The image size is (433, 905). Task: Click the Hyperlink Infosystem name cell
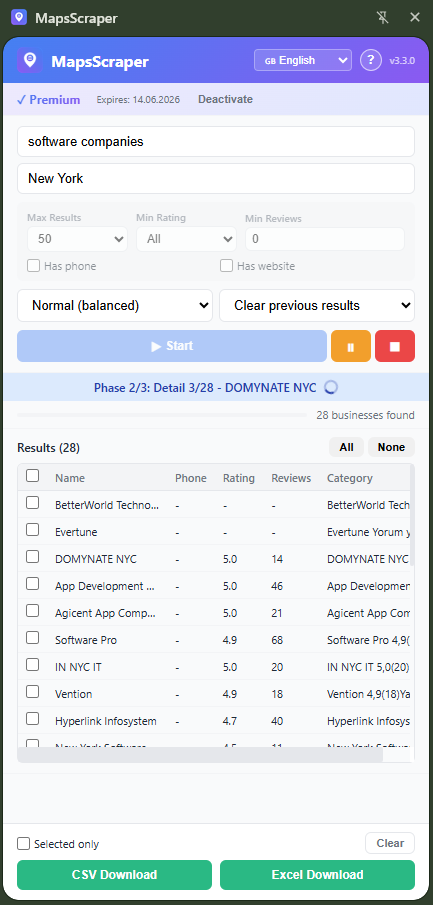(x=106, y=721)
